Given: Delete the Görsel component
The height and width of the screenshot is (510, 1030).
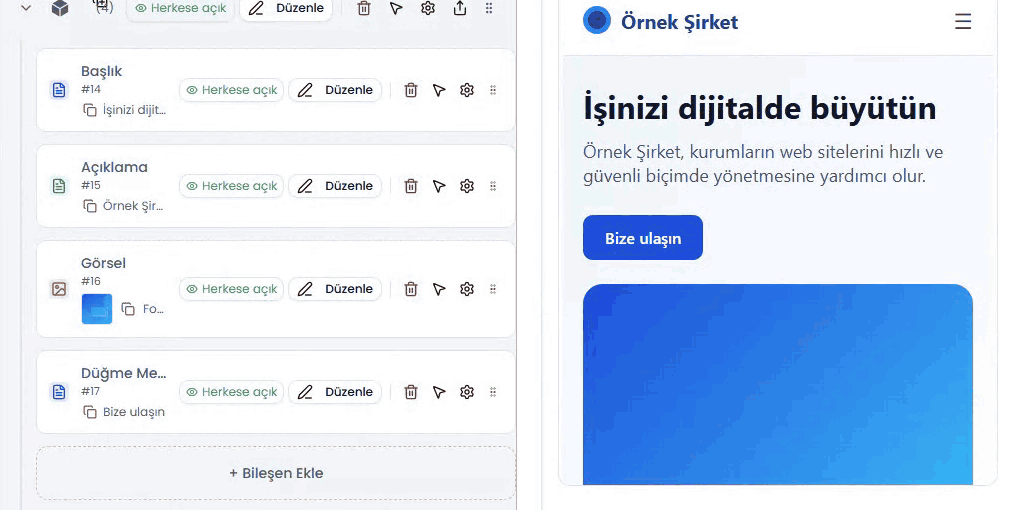Looking at the screenshot, I should click(411, 289).
